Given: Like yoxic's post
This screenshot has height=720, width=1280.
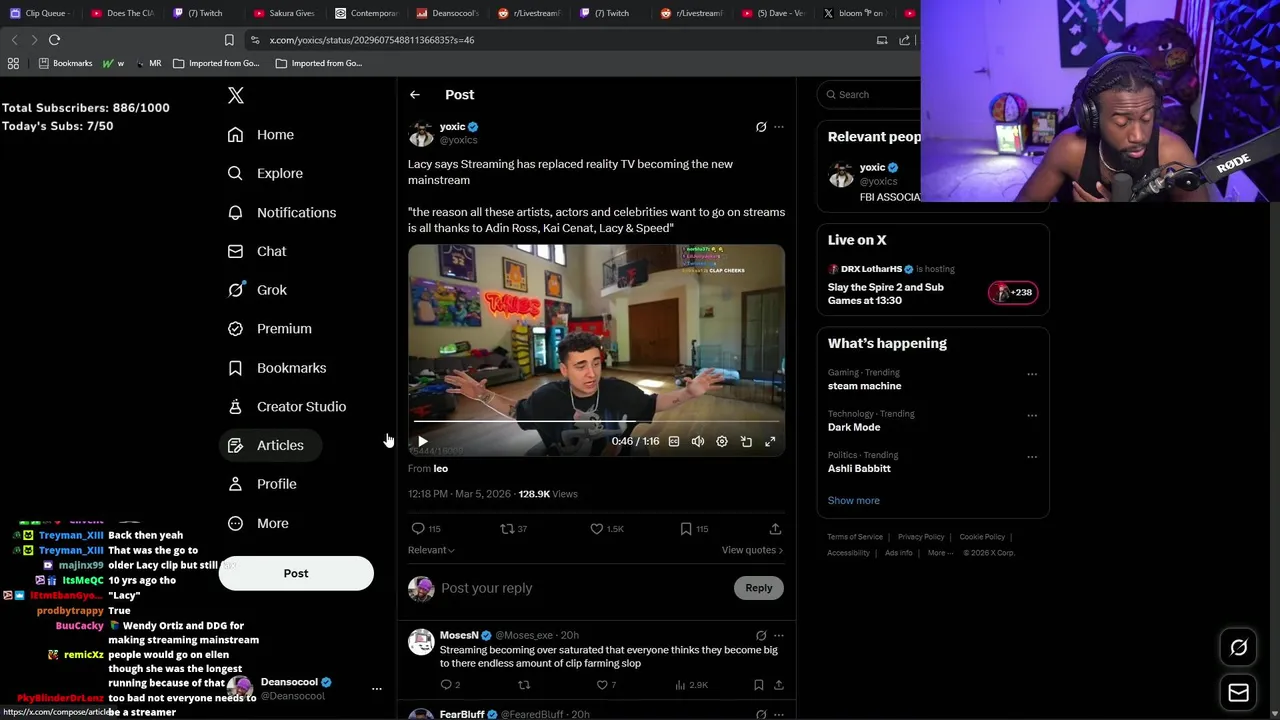Looking at the screenshot, I should (596, 529).
